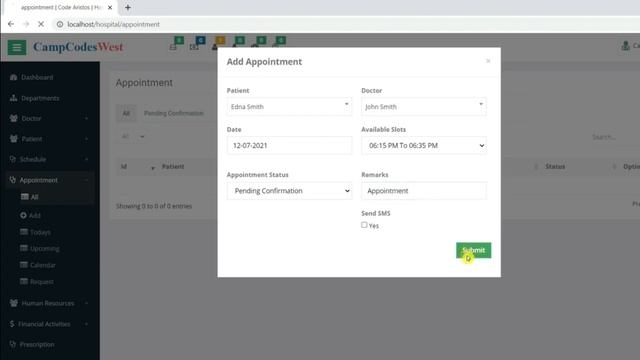Screen dimensions: 640x360
Task: Expand the Schedule sidebar menu
Action: (x=49, y=159)
